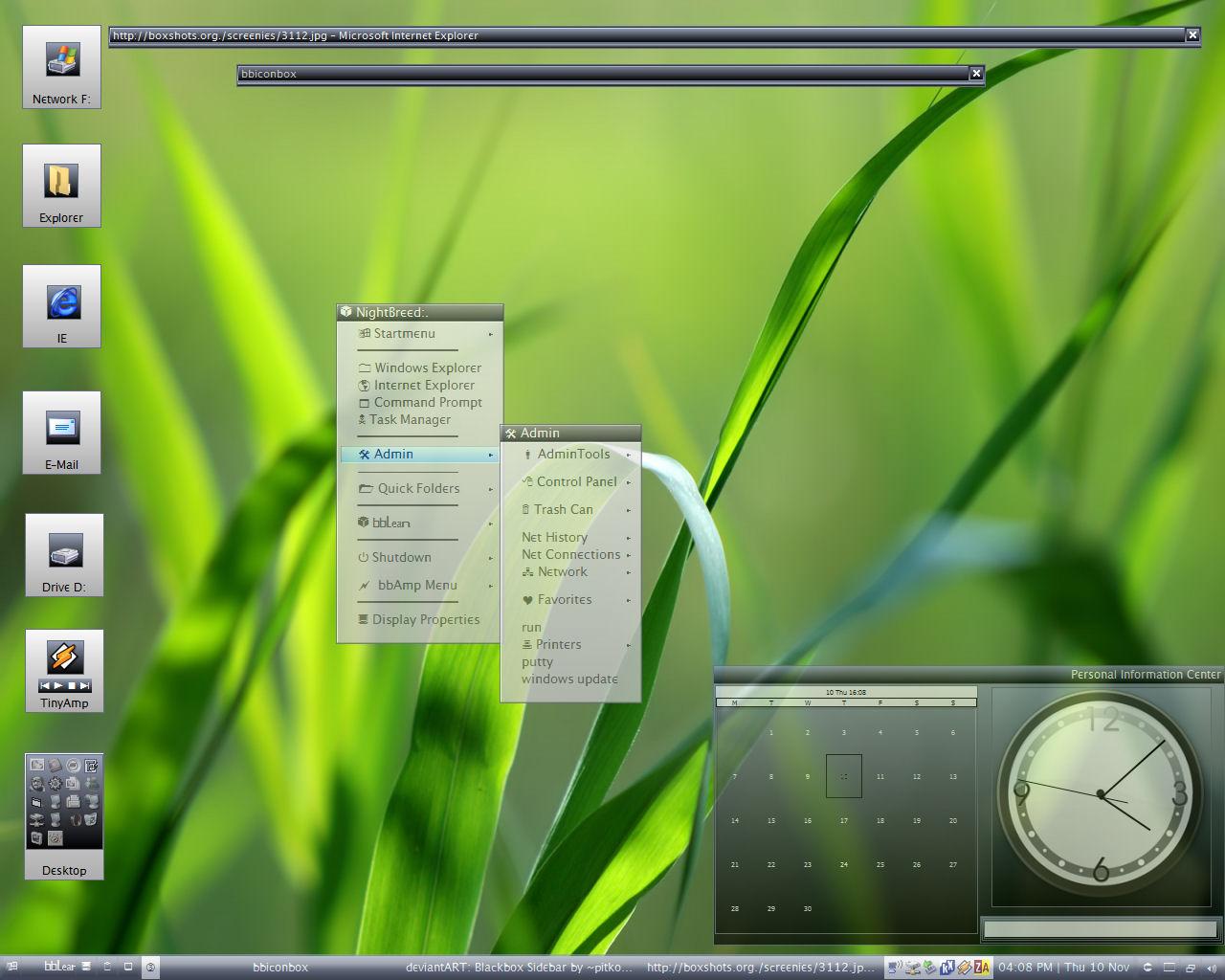1225x980 pixels.
Task: Click the input field below the clock
Action: [1101, 929]
